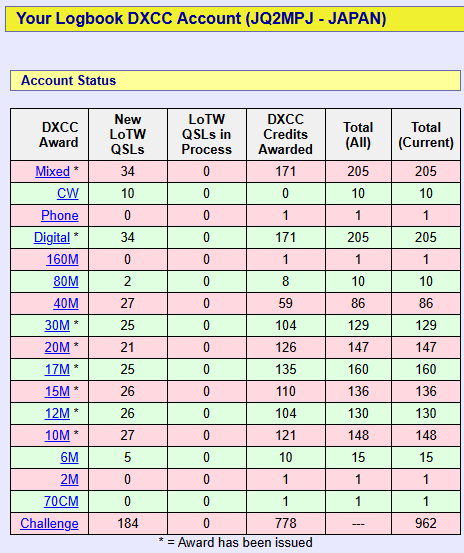
Task: Open the 10M band link
Action: click(57, 436)
